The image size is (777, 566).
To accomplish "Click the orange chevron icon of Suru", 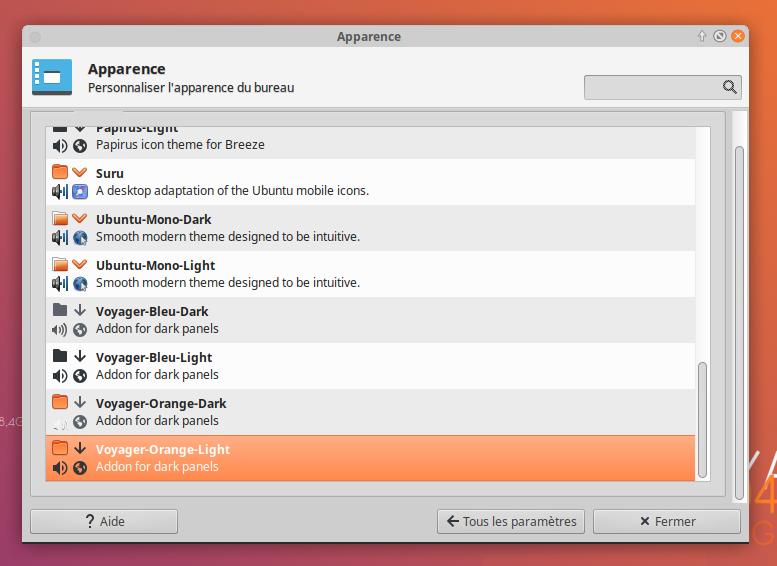I will pos(79,172).
